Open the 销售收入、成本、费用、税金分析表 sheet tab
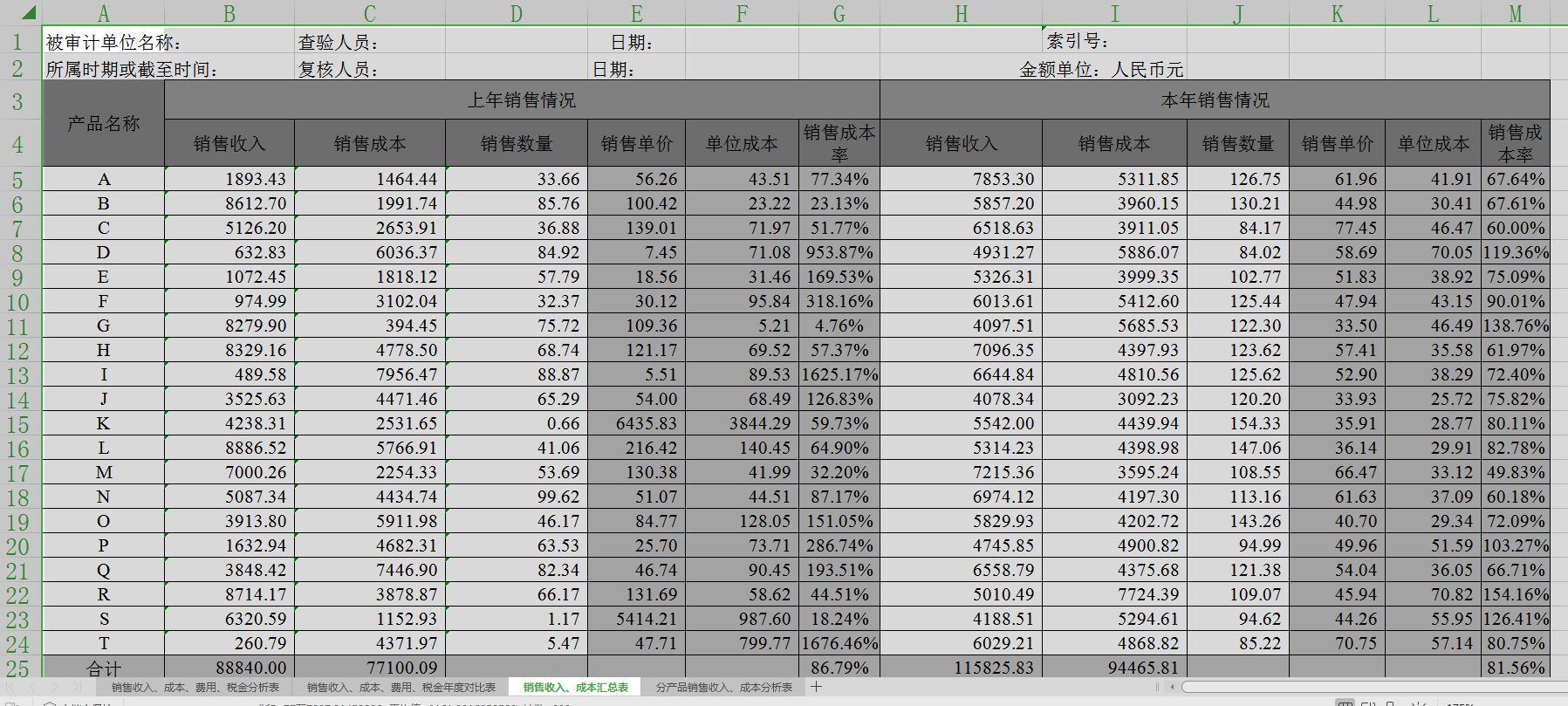 pyautogui.click(x=195, y=688)
